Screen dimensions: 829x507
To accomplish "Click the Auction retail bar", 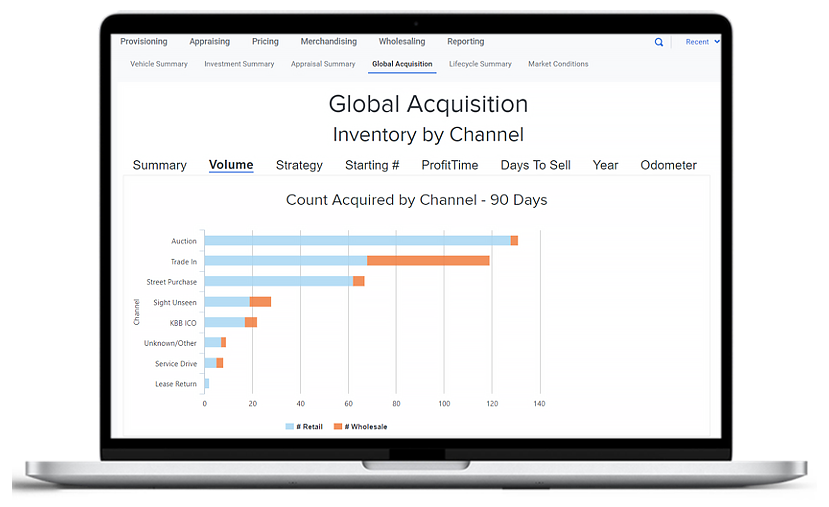I will coord(357,241).
